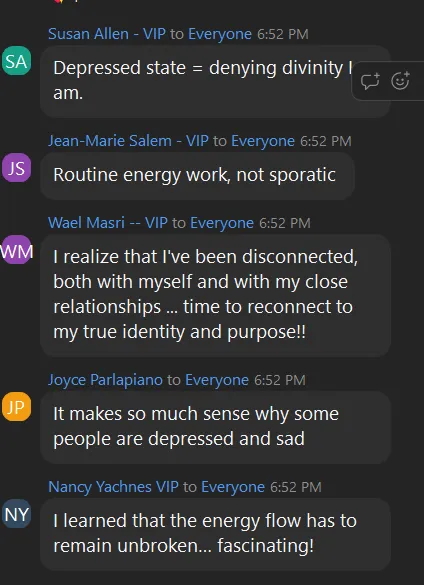Image resolution: width=424 pixels, height=585 pixels.
Task: Click Everyone recipient in Susan Allen's header
Action: (220, 34)
